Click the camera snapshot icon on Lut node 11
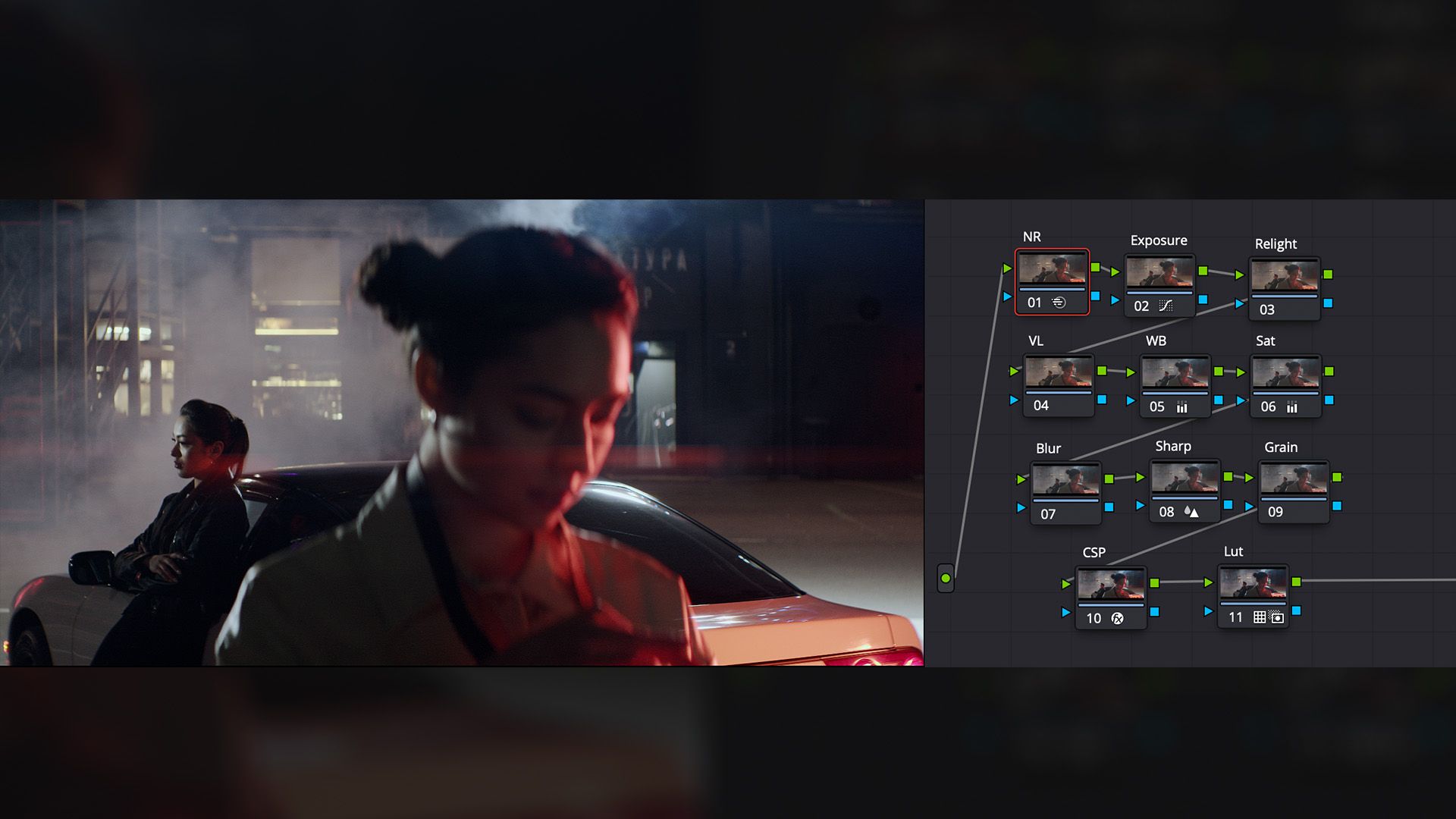The image size is (1456, 819). click(x=1278, y=617)
